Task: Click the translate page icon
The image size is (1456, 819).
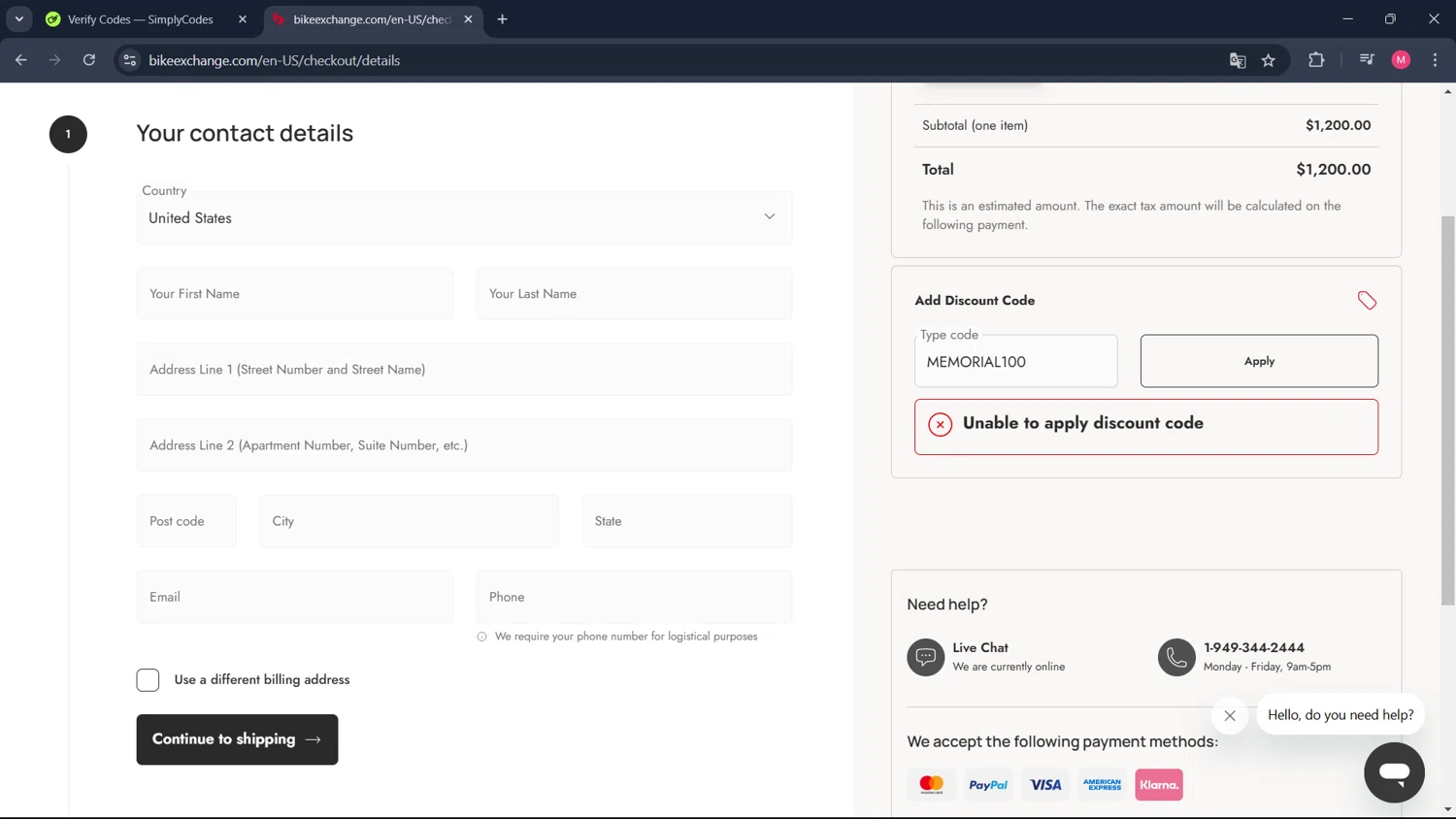Action: pos(1238,60)
